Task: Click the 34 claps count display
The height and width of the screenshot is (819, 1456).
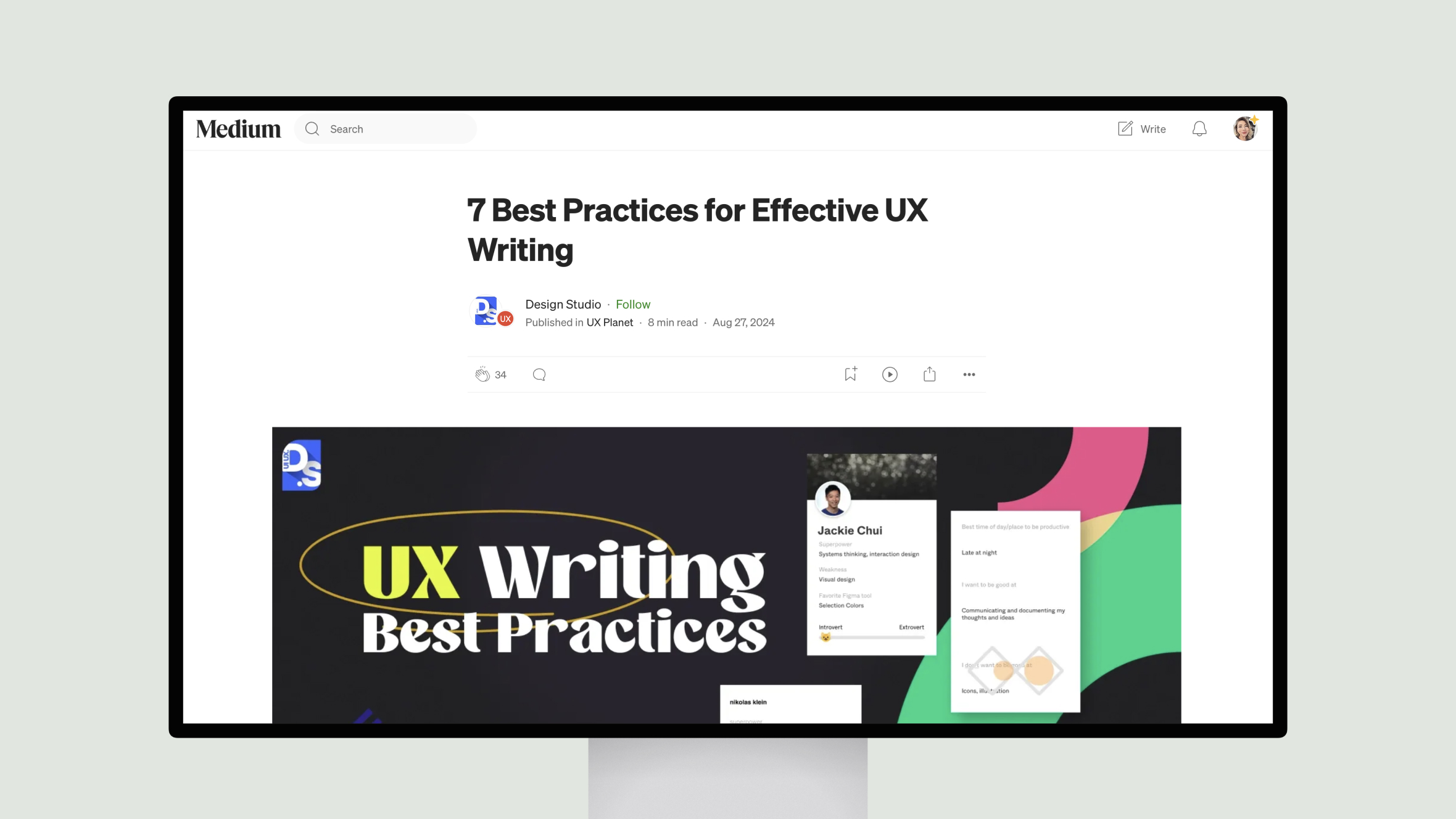Action: coord(500,374)
